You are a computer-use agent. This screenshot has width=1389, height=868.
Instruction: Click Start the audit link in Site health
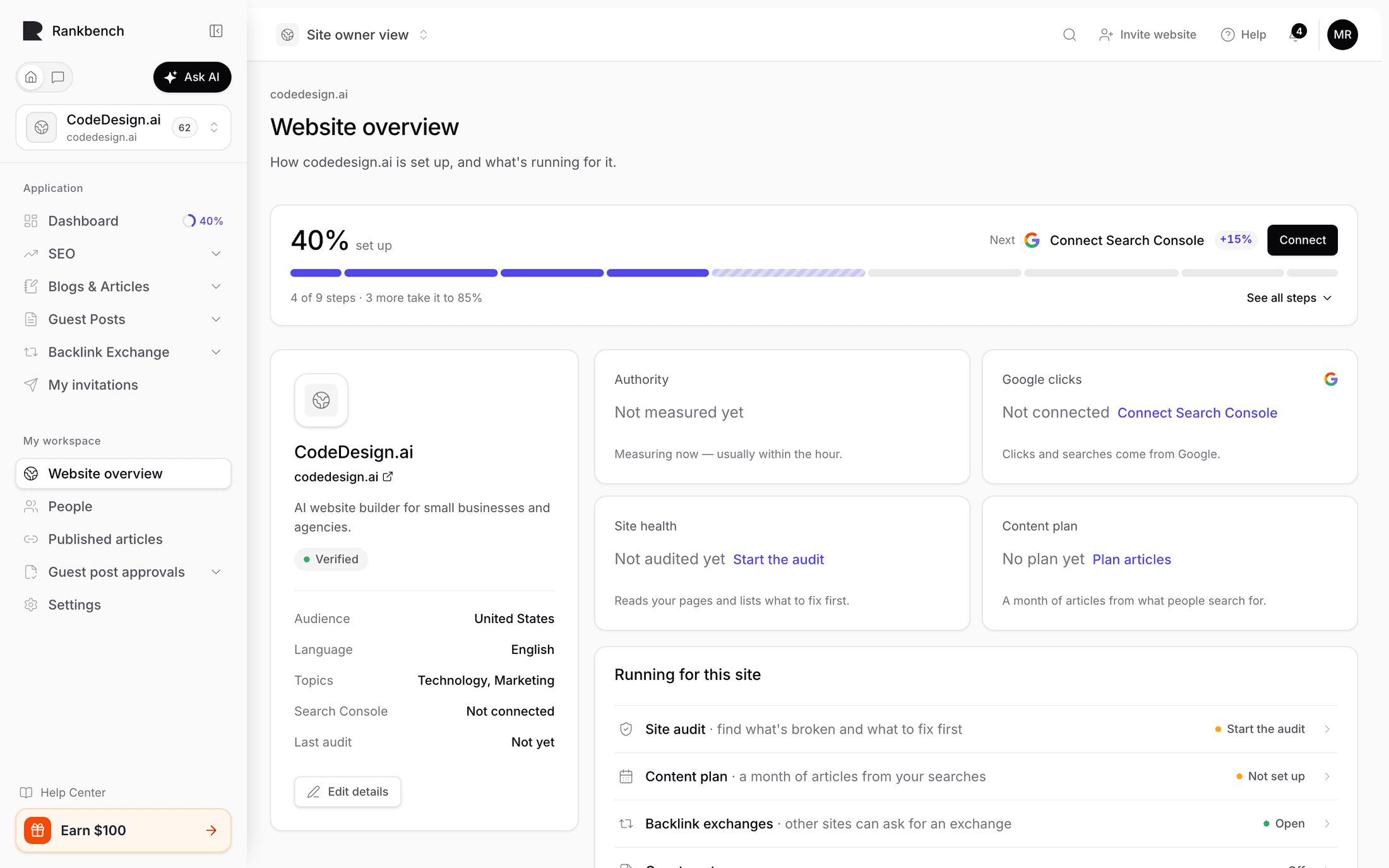point(778,559)
